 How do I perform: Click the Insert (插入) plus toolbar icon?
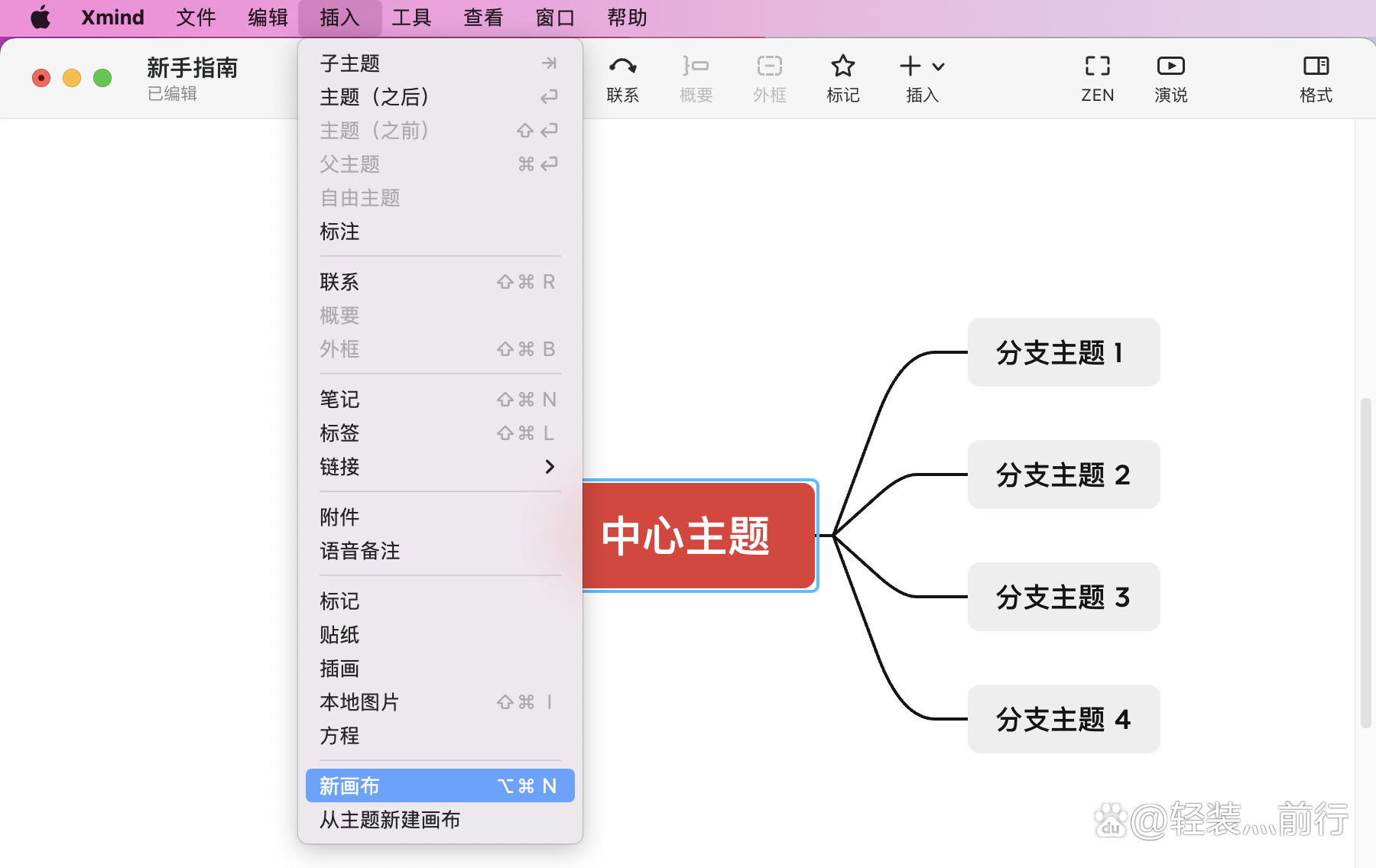910,66
